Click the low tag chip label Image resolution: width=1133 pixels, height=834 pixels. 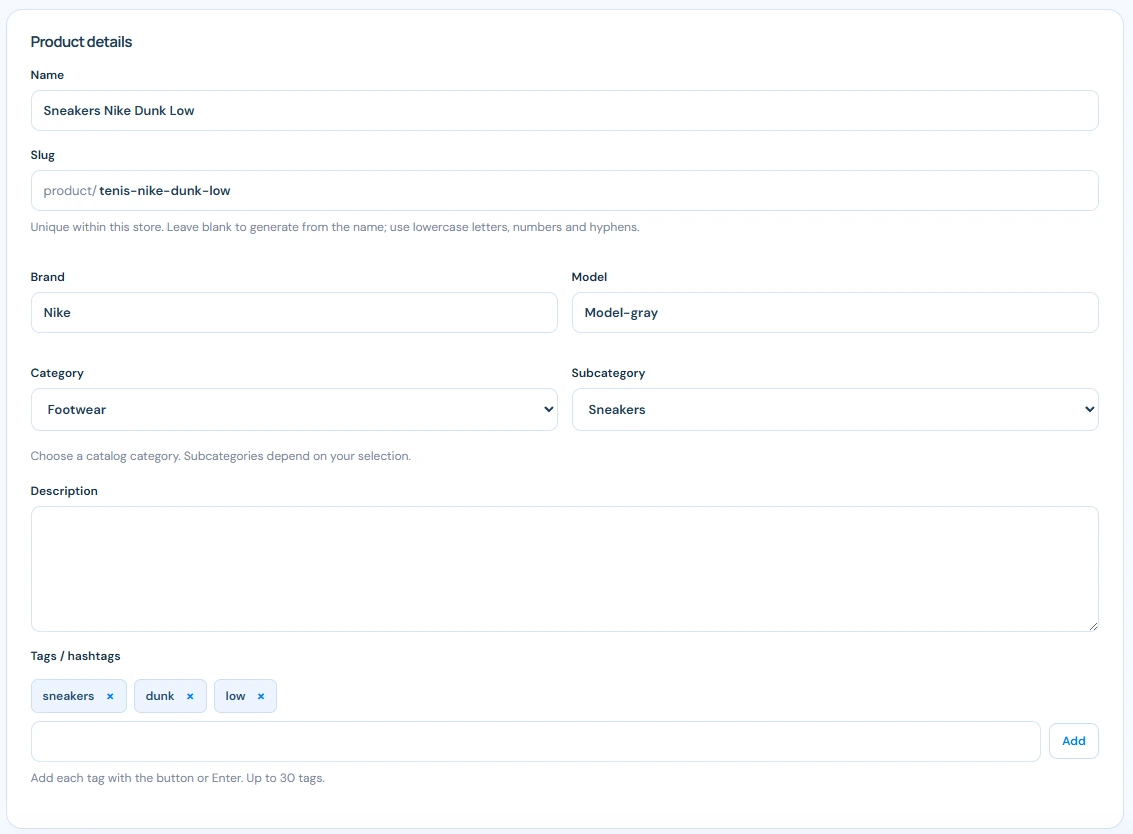[235, 696]
